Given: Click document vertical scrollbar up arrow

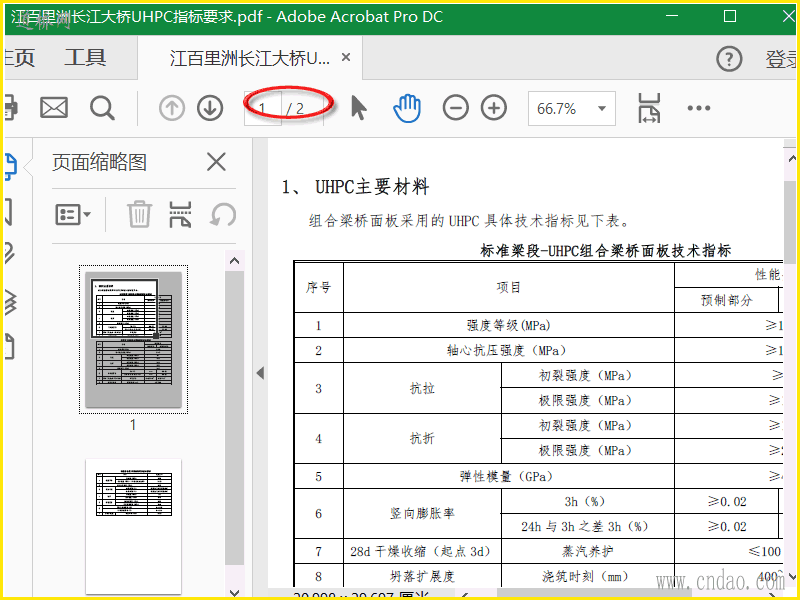Looking at the screenshot, I should tap(791, 159).
